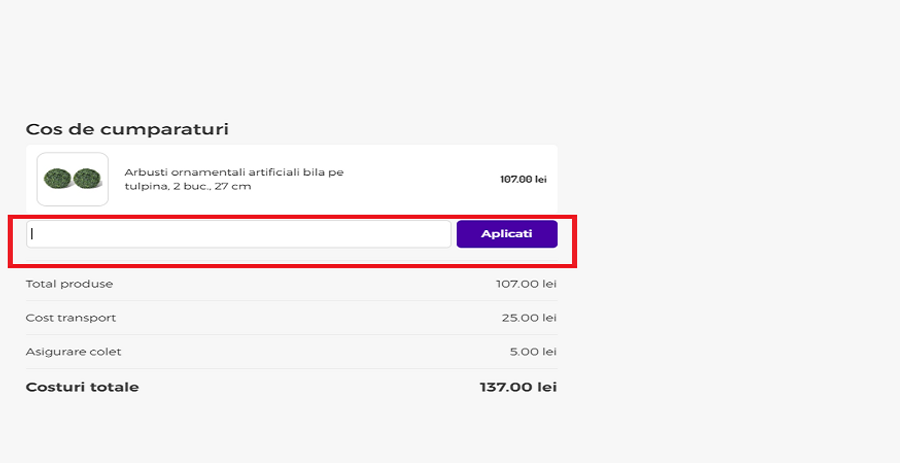Image resolution: width=900 pixels, height=463 pixels.
Task: Select the Cos de cumparaturi heading
Action: pyautogui.click(x=127, y=129)
